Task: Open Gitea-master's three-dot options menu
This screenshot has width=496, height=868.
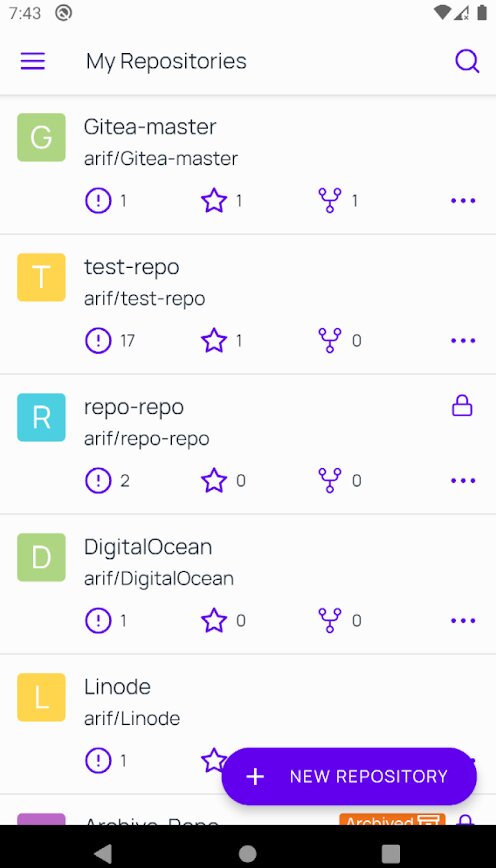Action: coord(463,200)
